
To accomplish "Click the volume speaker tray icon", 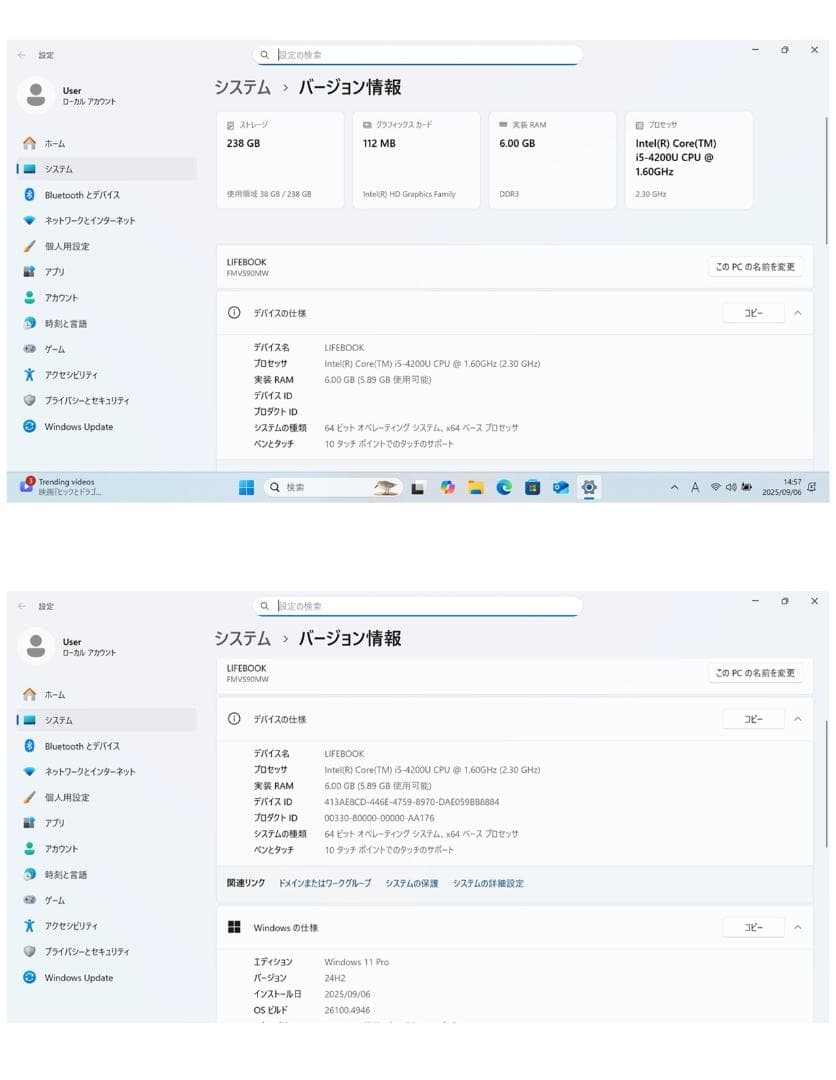I will point(731,487).
